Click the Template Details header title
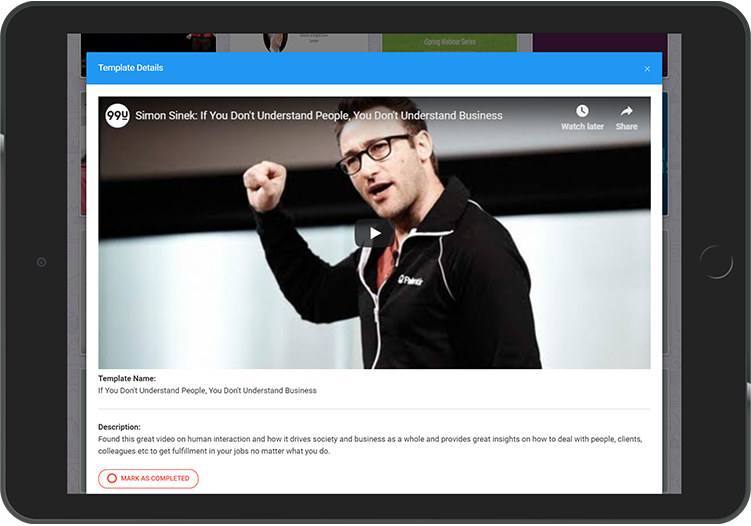The height and width of the screenshot is (526, 751). click(x=130, y=68)
